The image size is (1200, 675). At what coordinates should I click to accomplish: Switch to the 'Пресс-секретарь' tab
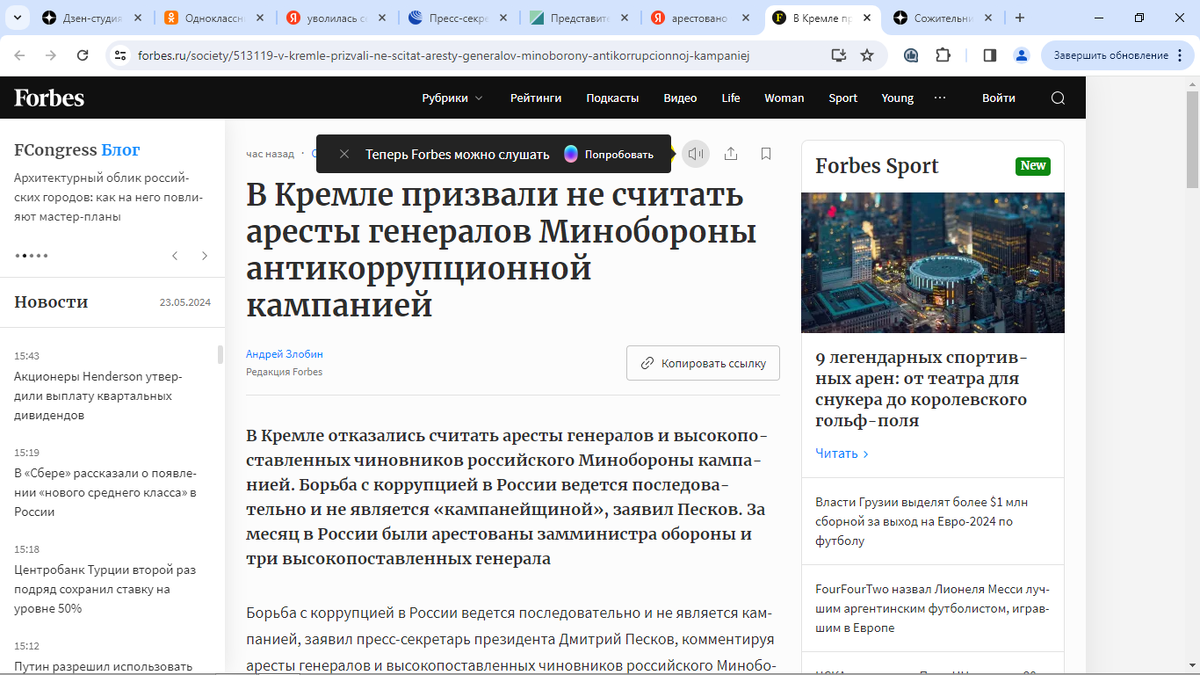[x=458, y=18]
